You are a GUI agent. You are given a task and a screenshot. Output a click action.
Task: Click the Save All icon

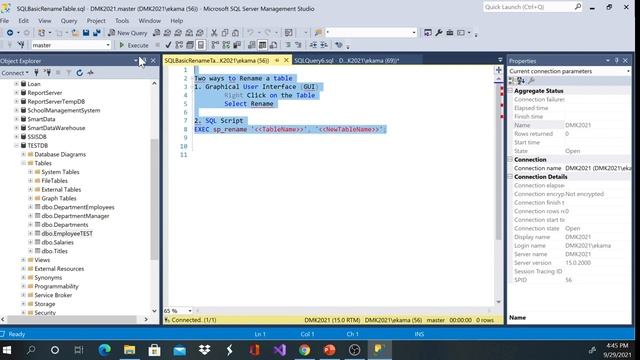[97, 33]
